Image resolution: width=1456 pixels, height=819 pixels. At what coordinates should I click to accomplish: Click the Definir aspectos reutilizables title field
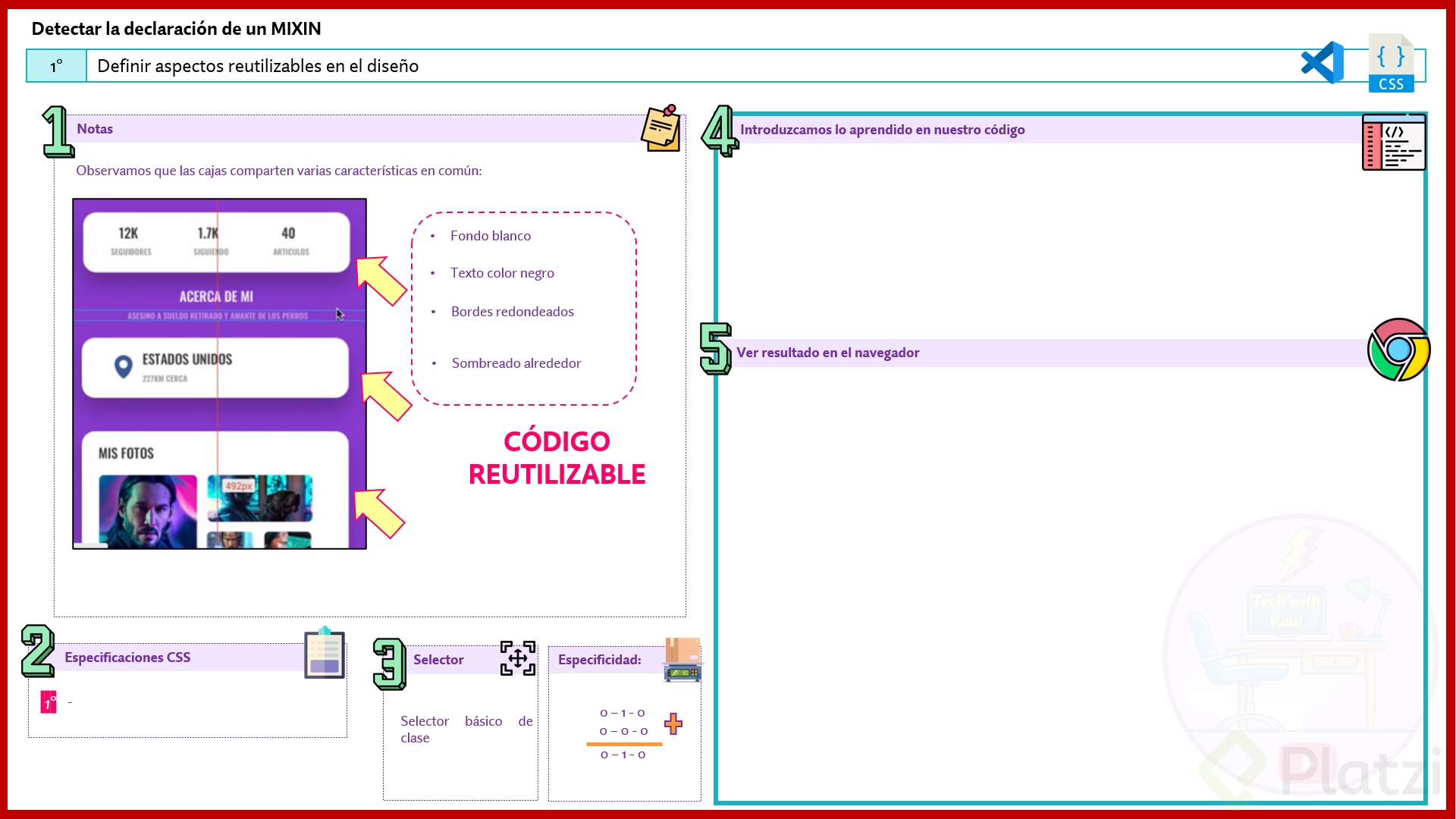[258, 66]
